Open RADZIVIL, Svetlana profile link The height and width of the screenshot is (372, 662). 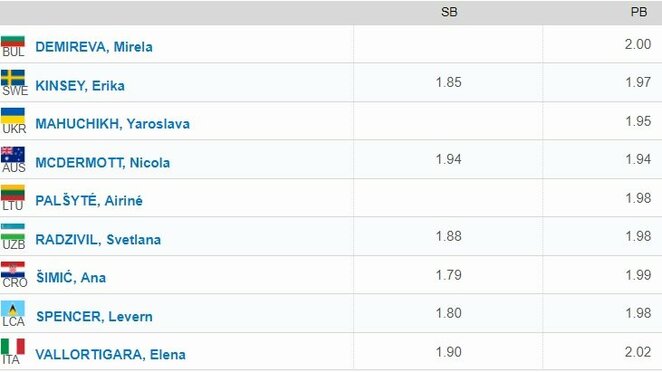(x=98, y=239)
